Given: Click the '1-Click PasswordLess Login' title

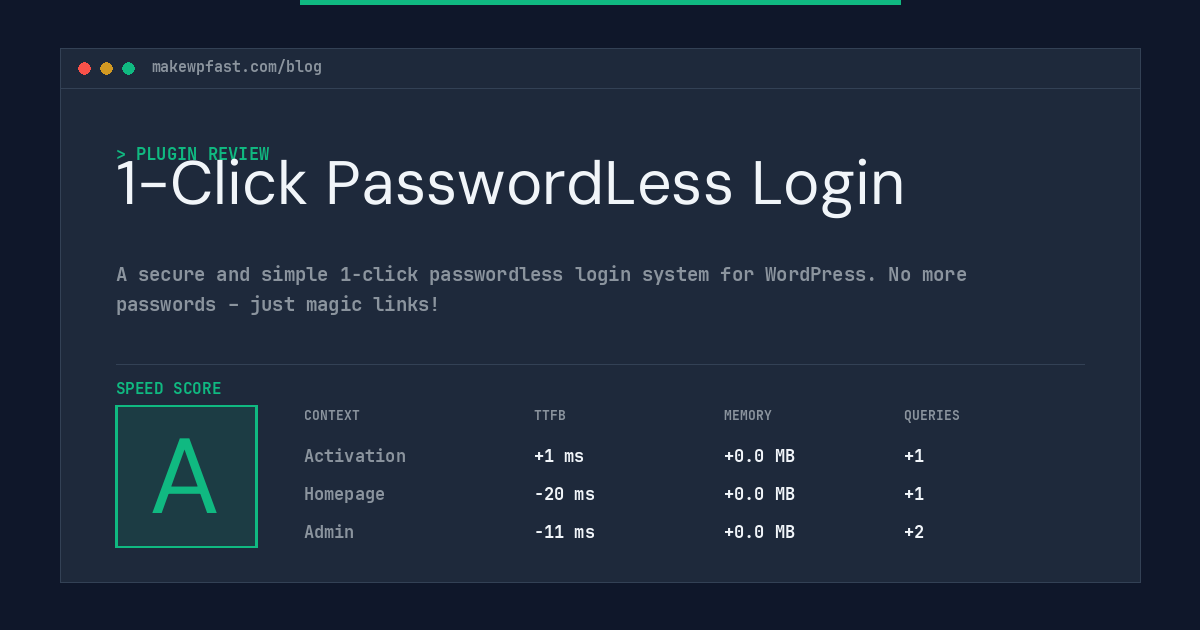Looking at the screenshot, I should point(510,184).
